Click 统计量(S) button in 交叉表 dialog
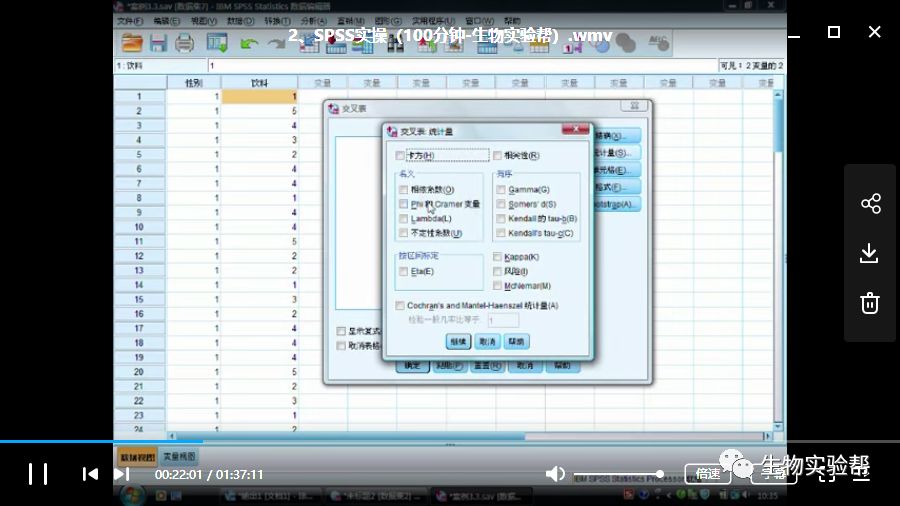900x506 pixels. [x=616, y=153]
